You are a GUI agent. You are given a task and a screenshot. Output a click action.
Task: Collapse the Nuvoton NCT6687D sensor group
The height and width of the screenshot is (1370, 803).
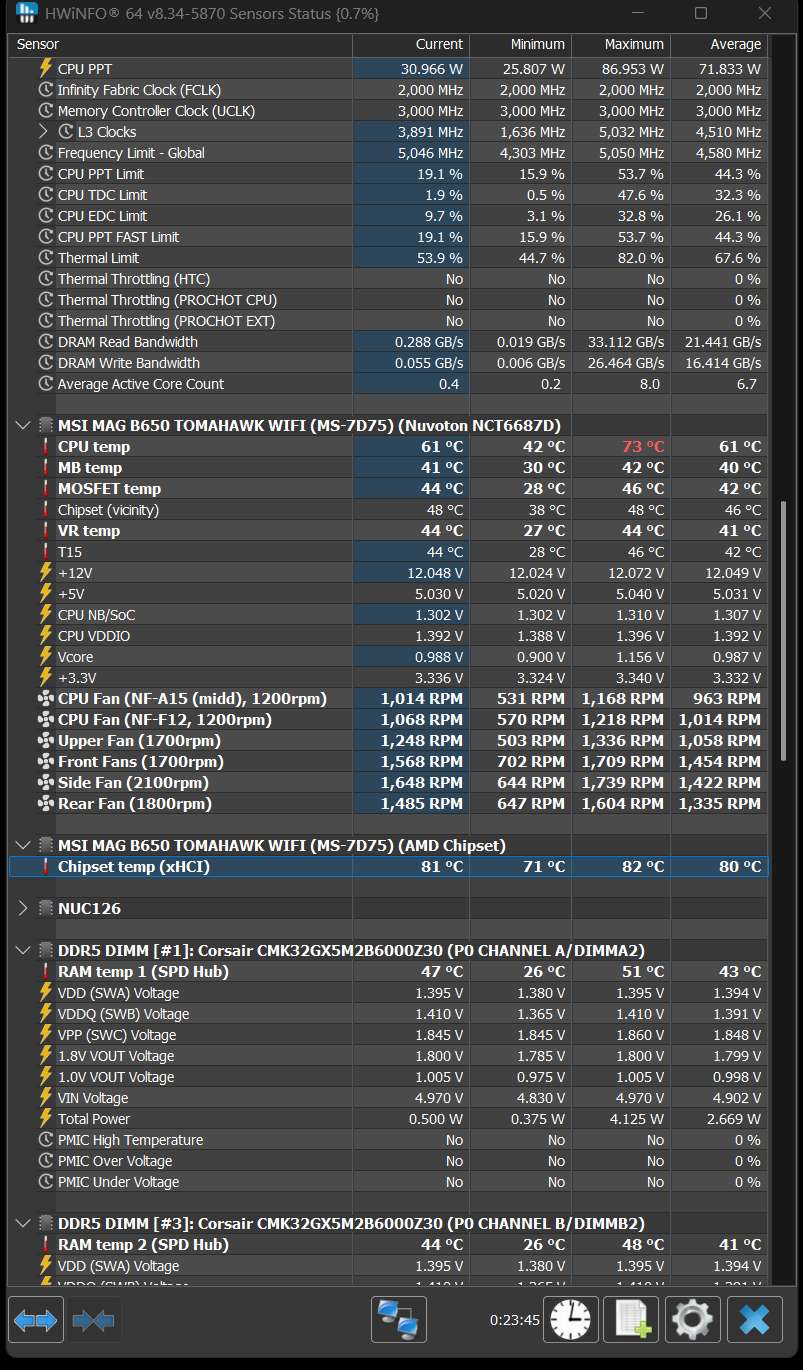23,426
